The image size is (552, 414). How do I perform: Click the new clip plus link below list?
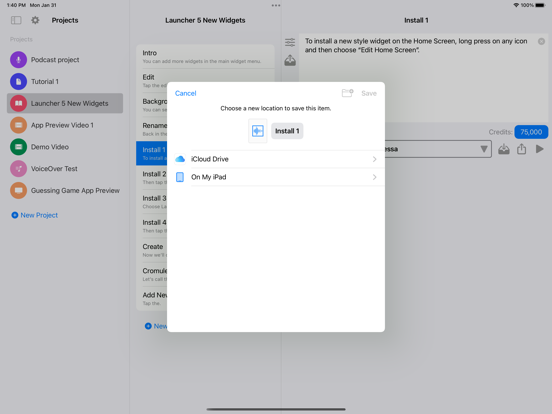[x=156, y=326]
